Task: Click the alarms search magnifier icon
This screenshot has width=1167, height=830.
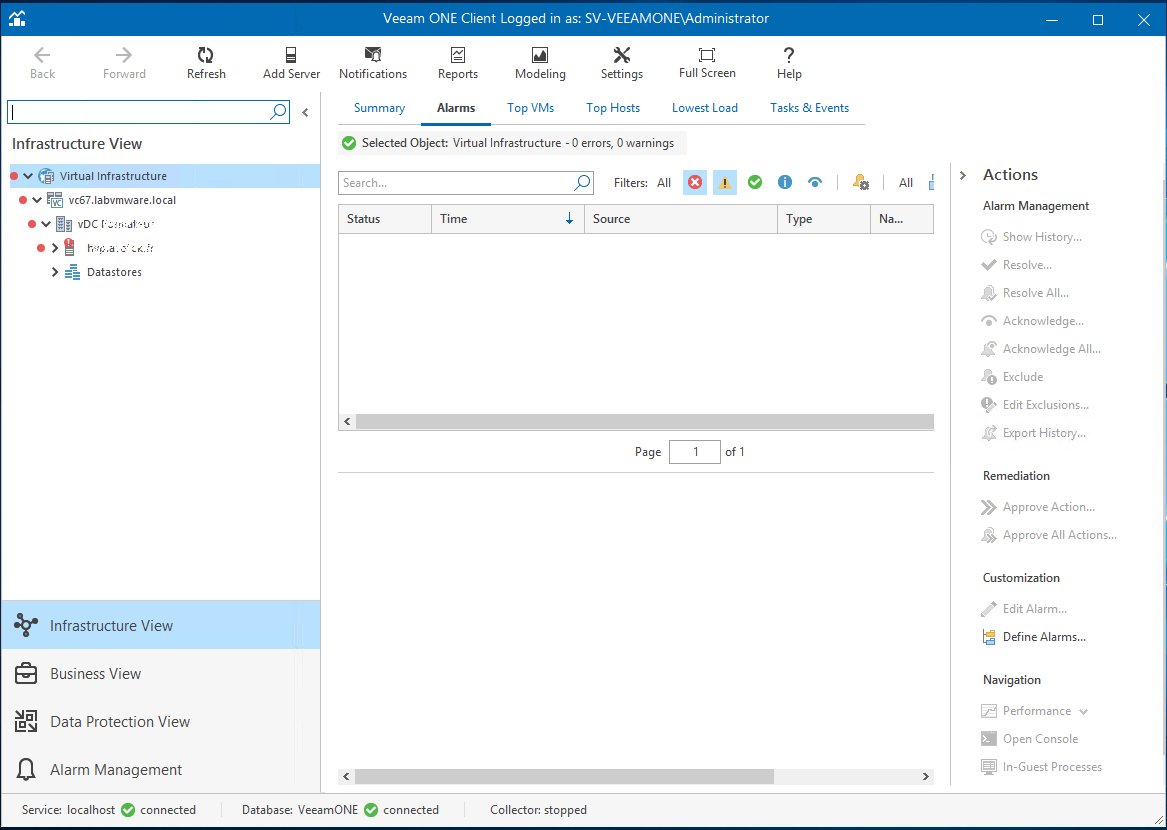Action: click(x=583, y=182)
